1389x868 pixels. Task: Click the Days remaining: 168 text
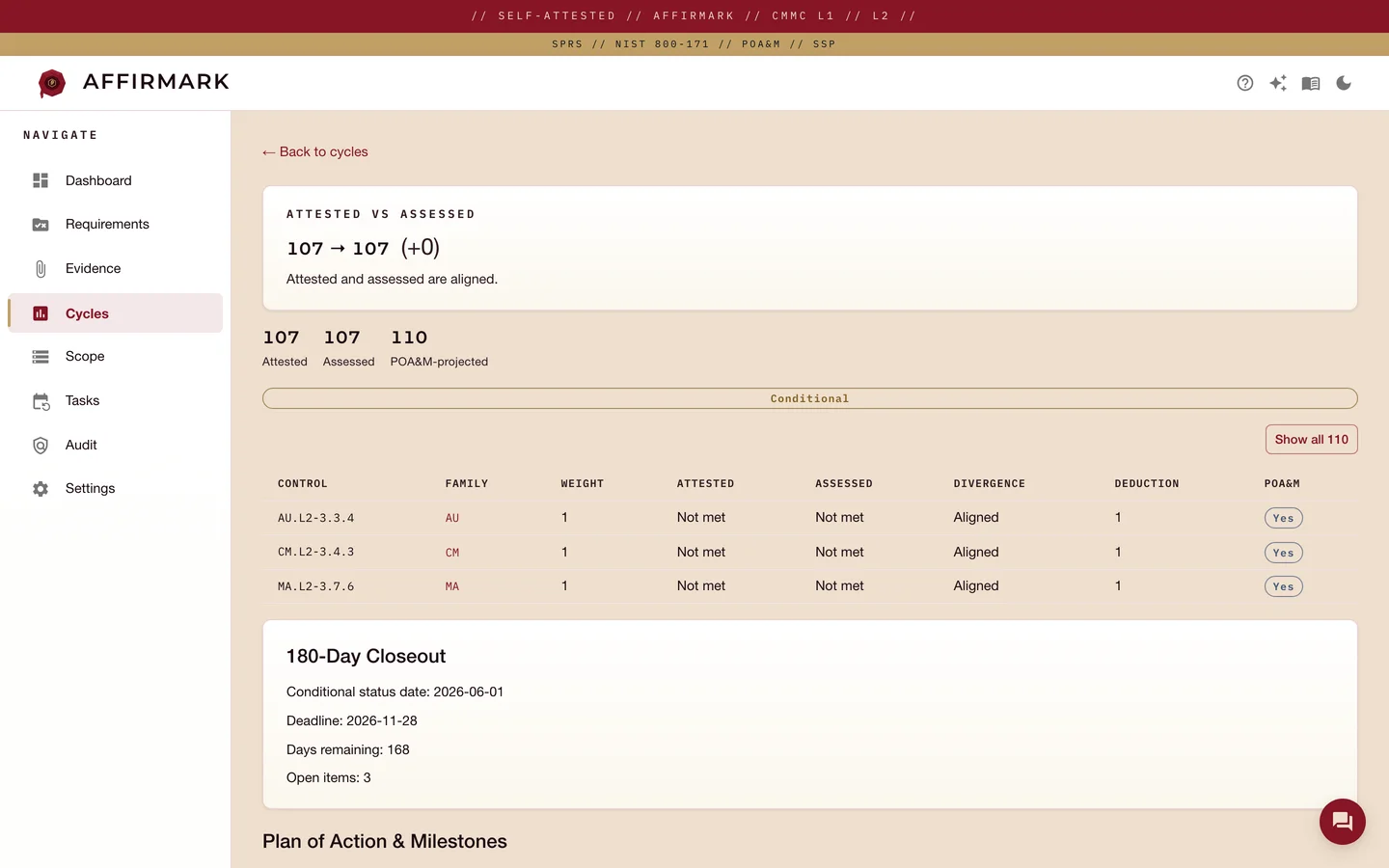(348, 750)
